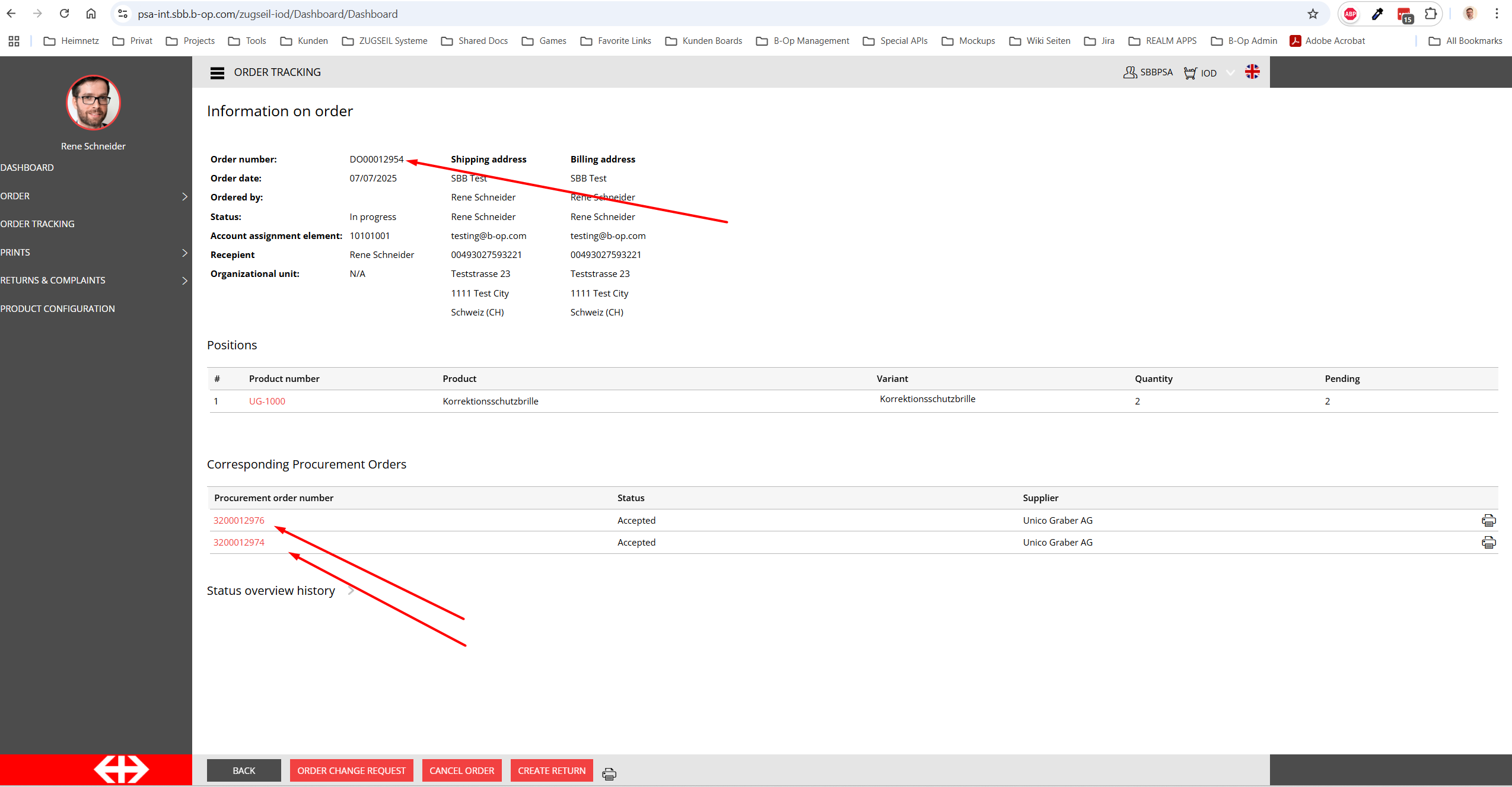Open the hamburger menu beside ORDER TRACKING
1512x787 pixels.
pyautogui.click(x=217, y=72)
